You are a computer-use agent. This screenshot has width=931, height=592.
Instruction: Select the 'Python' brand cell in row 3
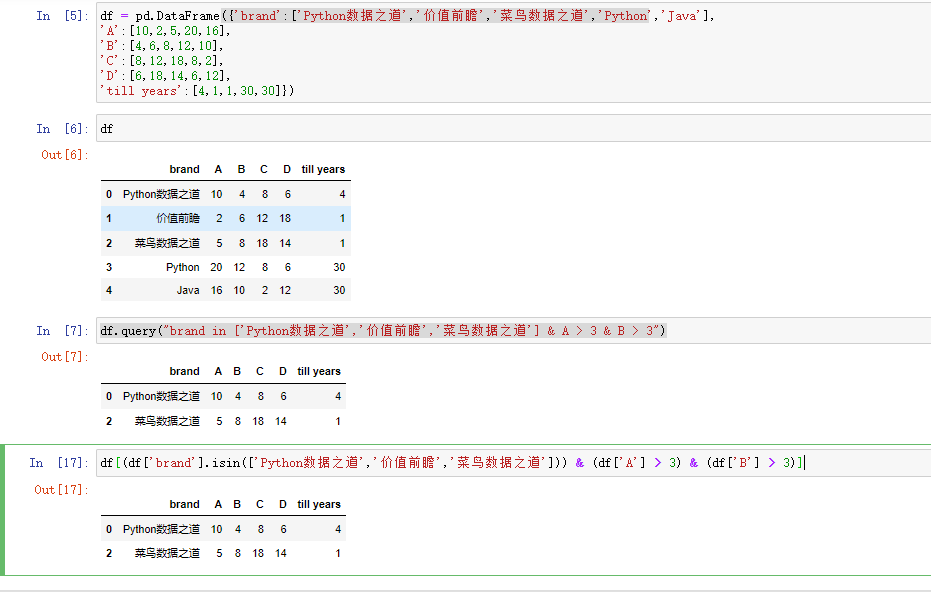tap(182, 267)
